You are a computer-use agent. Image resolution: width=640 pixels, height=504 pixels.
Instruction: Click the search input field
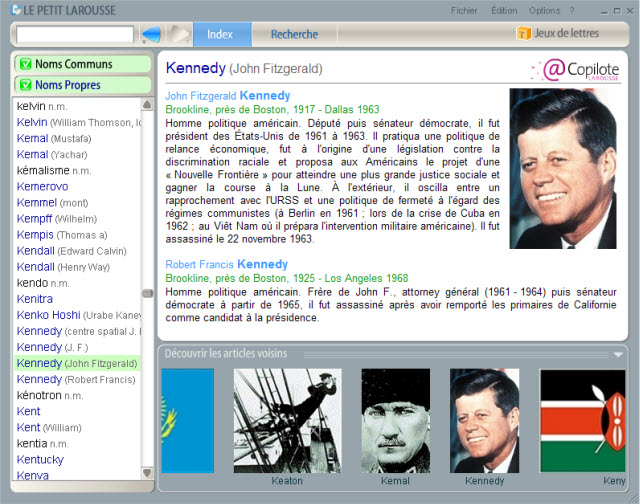[75, 35]
